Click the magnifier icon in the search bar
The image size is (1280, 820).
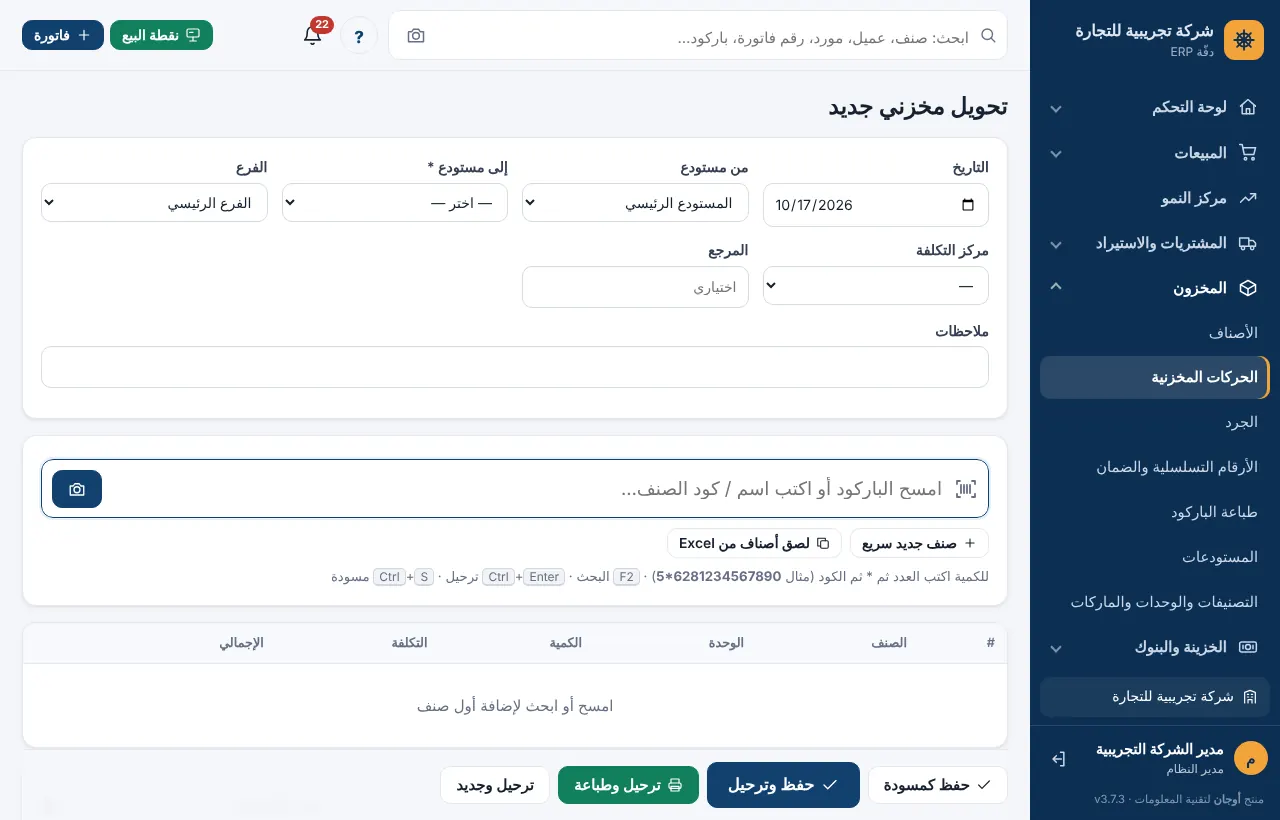point(988,36)
